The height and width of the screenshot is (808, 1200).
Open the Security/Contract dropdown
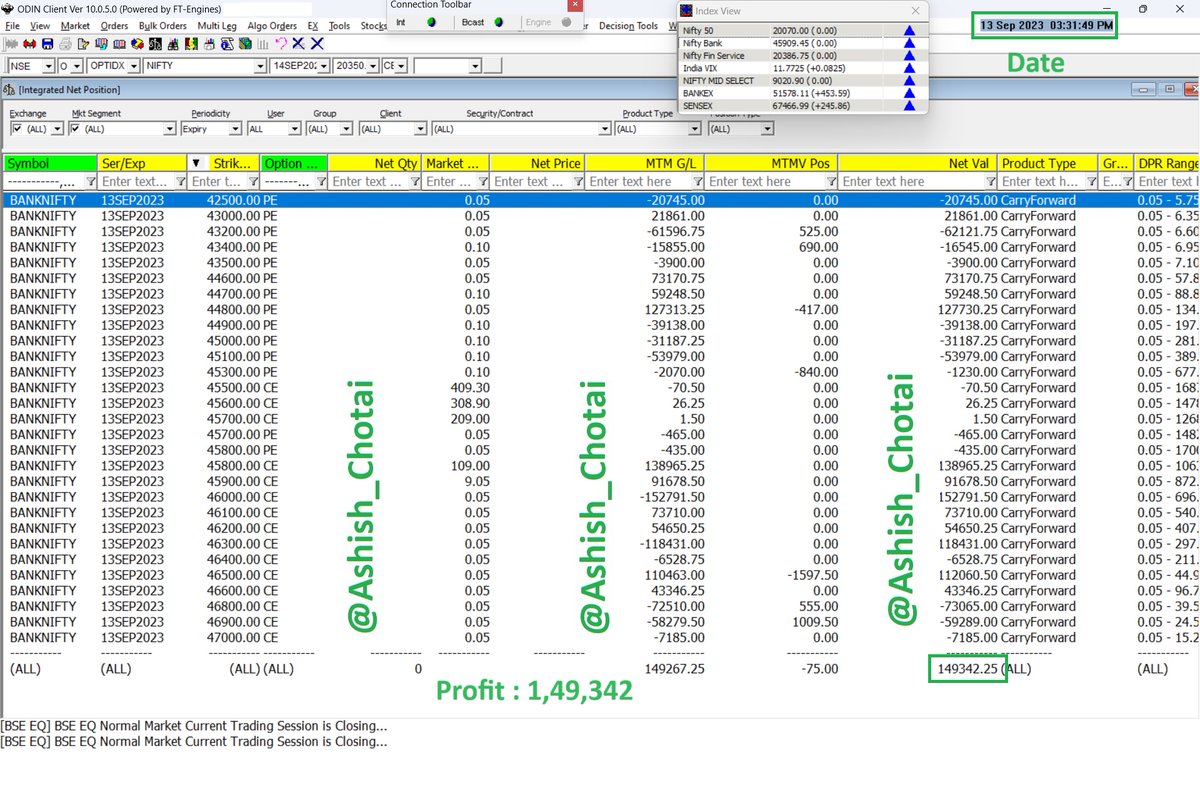tap(604, 129)
